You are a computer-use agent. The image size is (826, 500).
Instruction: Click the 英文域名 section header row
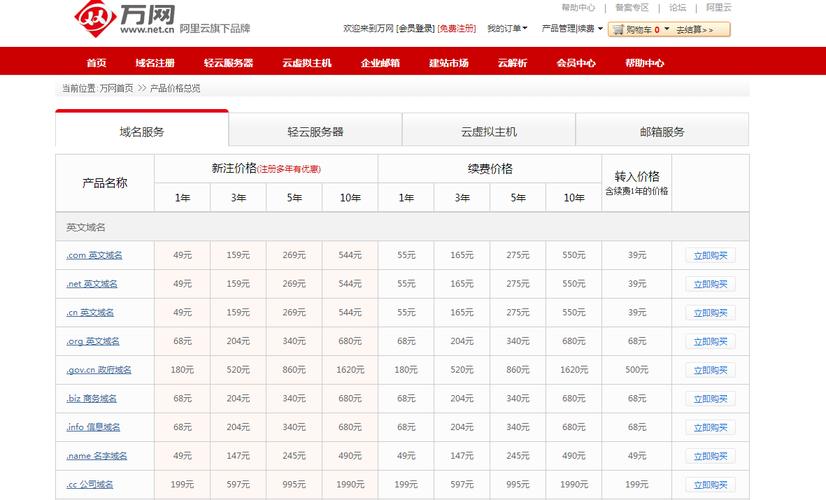pyautogui.click(x=402, y=227)
